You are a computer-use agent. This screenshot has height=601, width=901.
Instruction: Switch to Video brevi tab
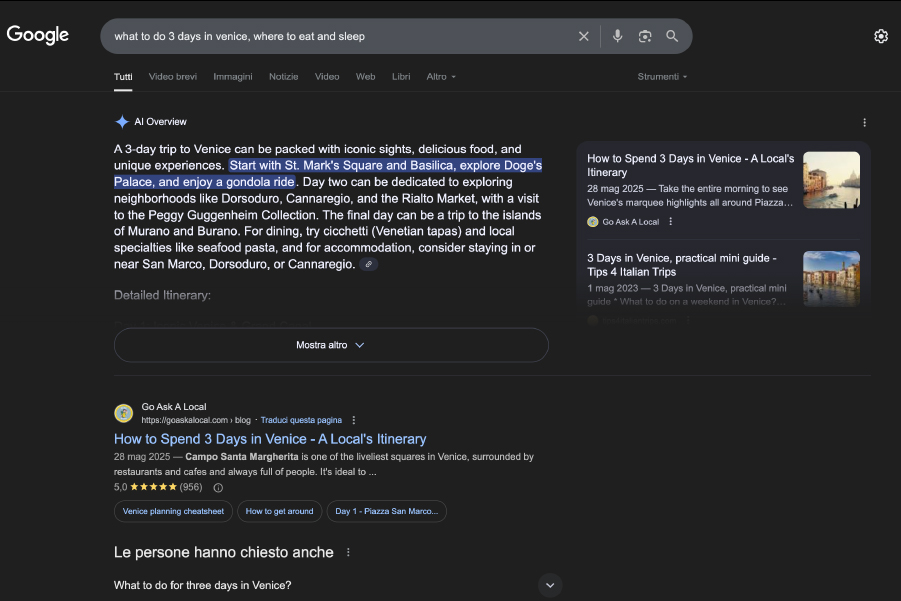173,76
